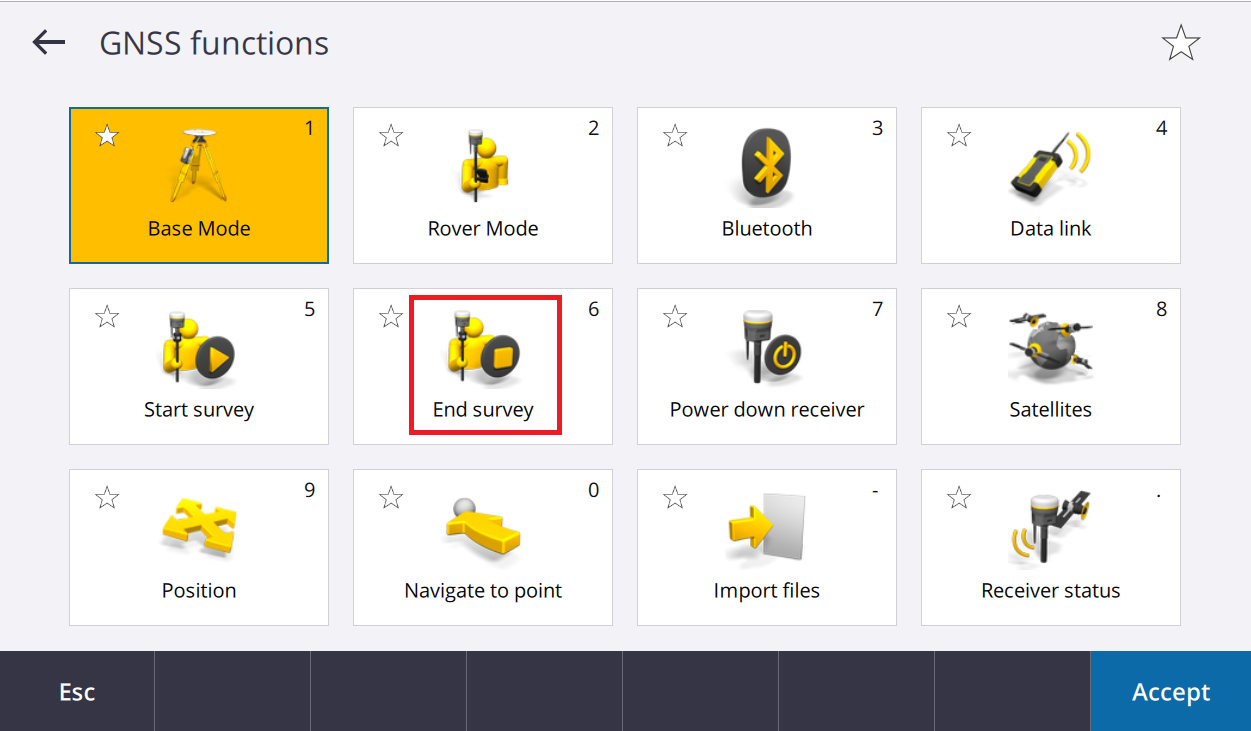This screenshot has height=731, width=1251.
Task: Click the End survey stop icon
Action: tap(483, 347)
